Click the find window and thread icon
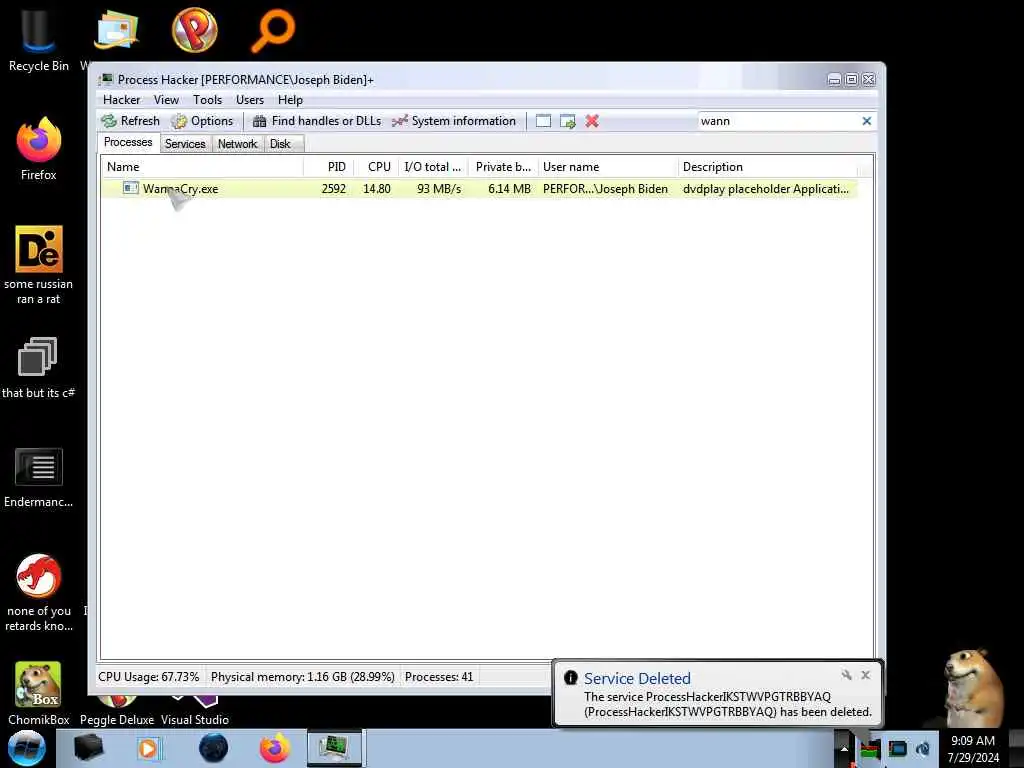1024x768 pixels. [568, 121]
